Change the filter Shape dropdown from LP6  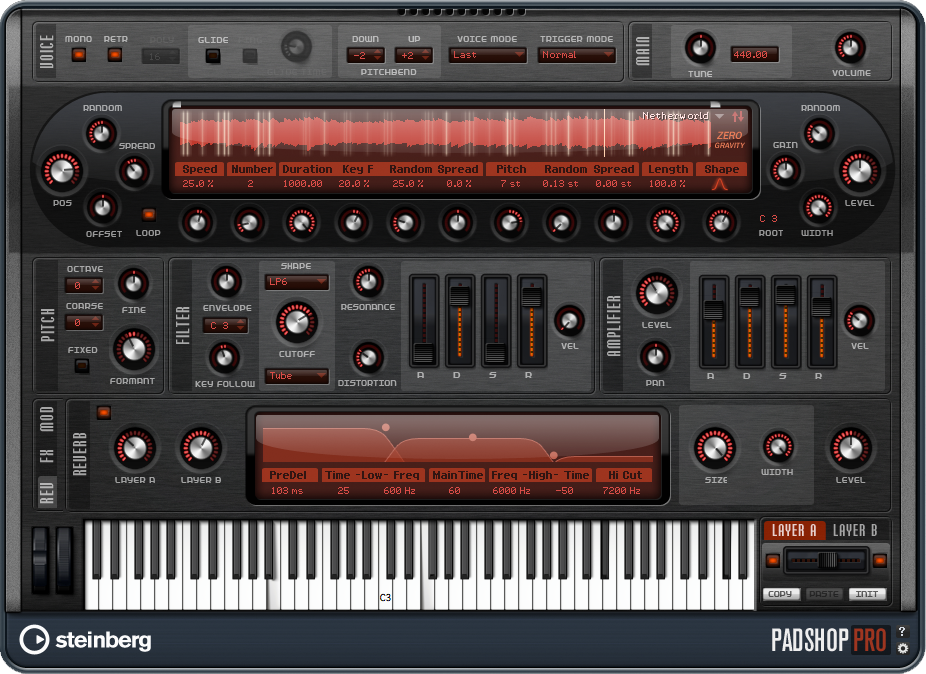[296, 282]
